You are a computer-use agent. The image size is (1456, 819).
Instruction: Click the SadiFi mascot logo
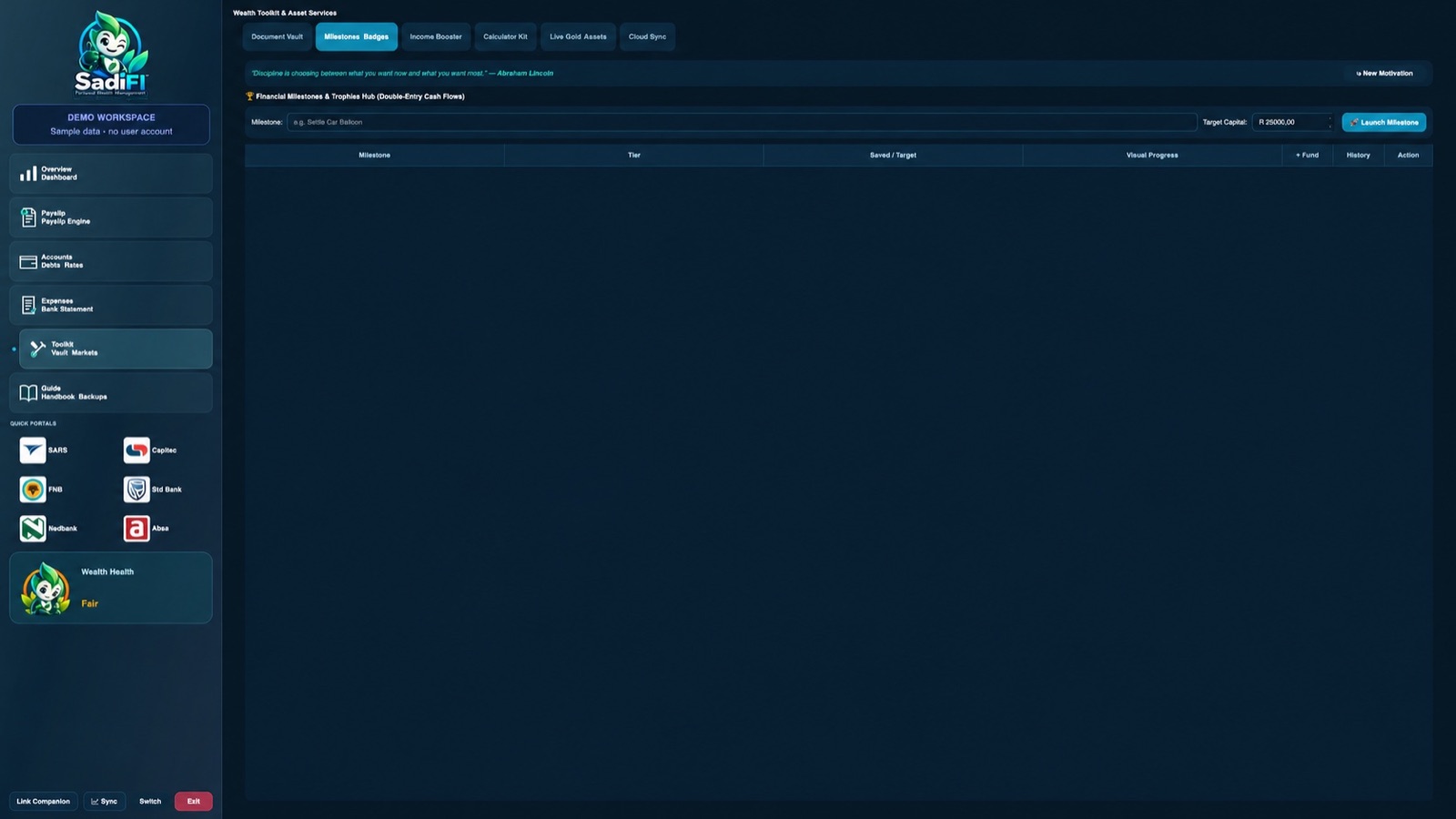click(x=111, y=53)
